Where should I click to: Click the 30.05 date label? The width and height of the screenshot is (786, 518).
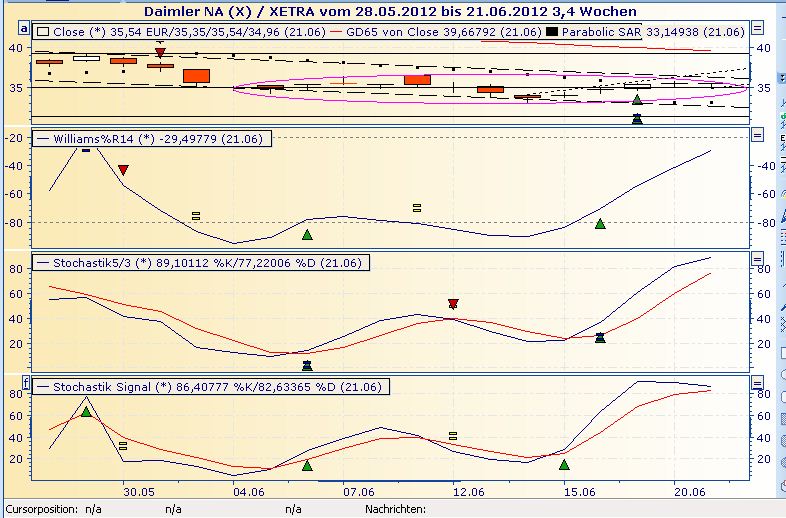[x=139, y=491]
